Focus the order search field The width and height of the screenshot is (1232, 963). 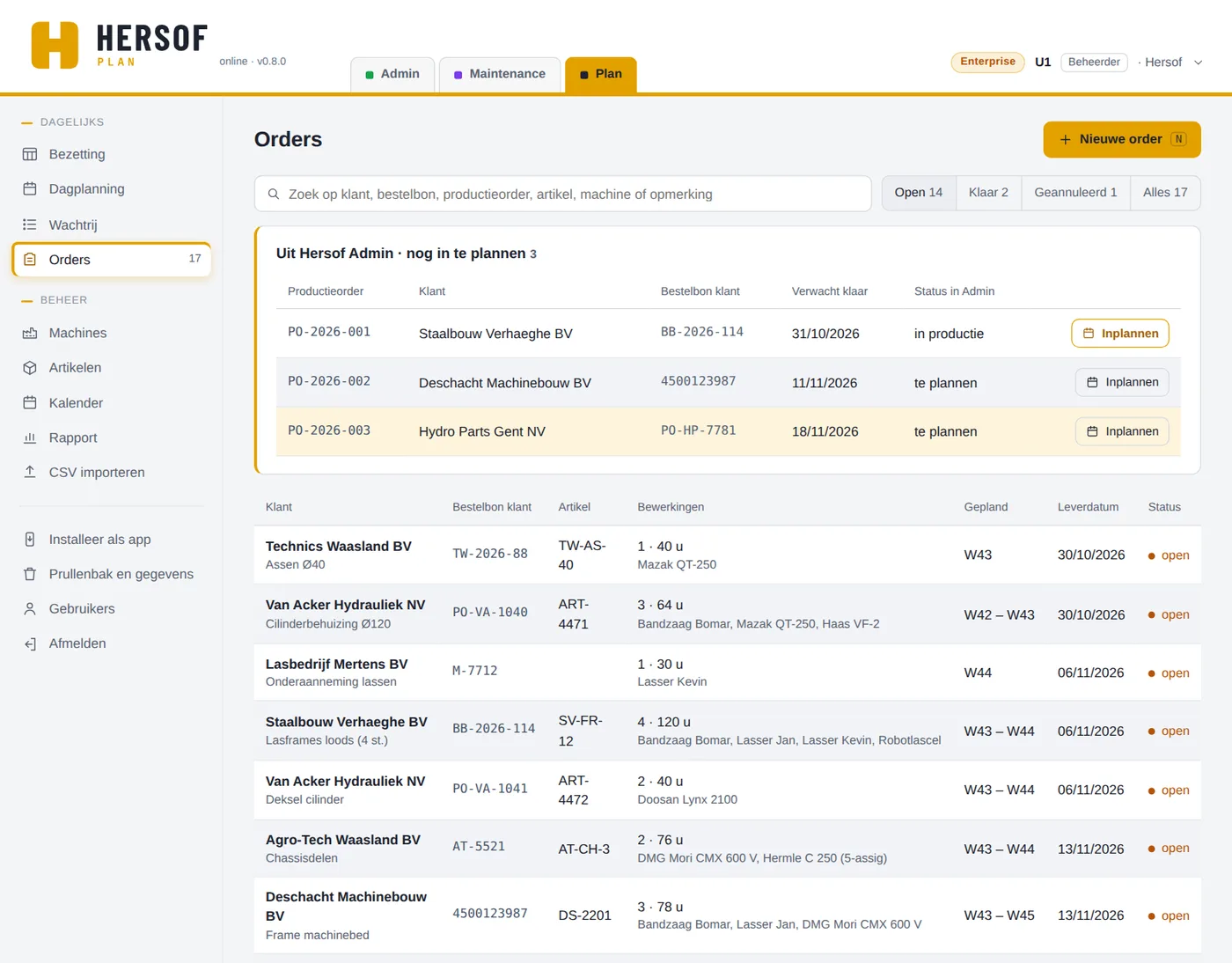pyautogui.click(x=563, y=194)
